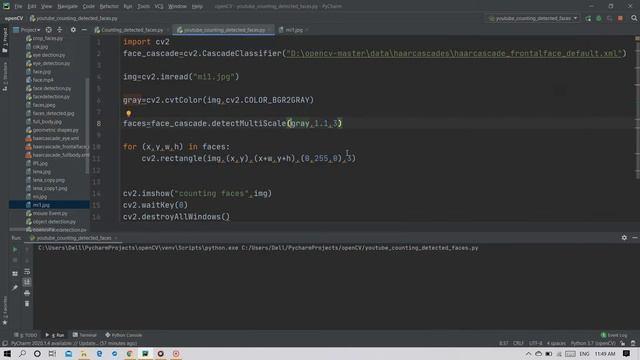Open the Refactor menu

(109, 7)
